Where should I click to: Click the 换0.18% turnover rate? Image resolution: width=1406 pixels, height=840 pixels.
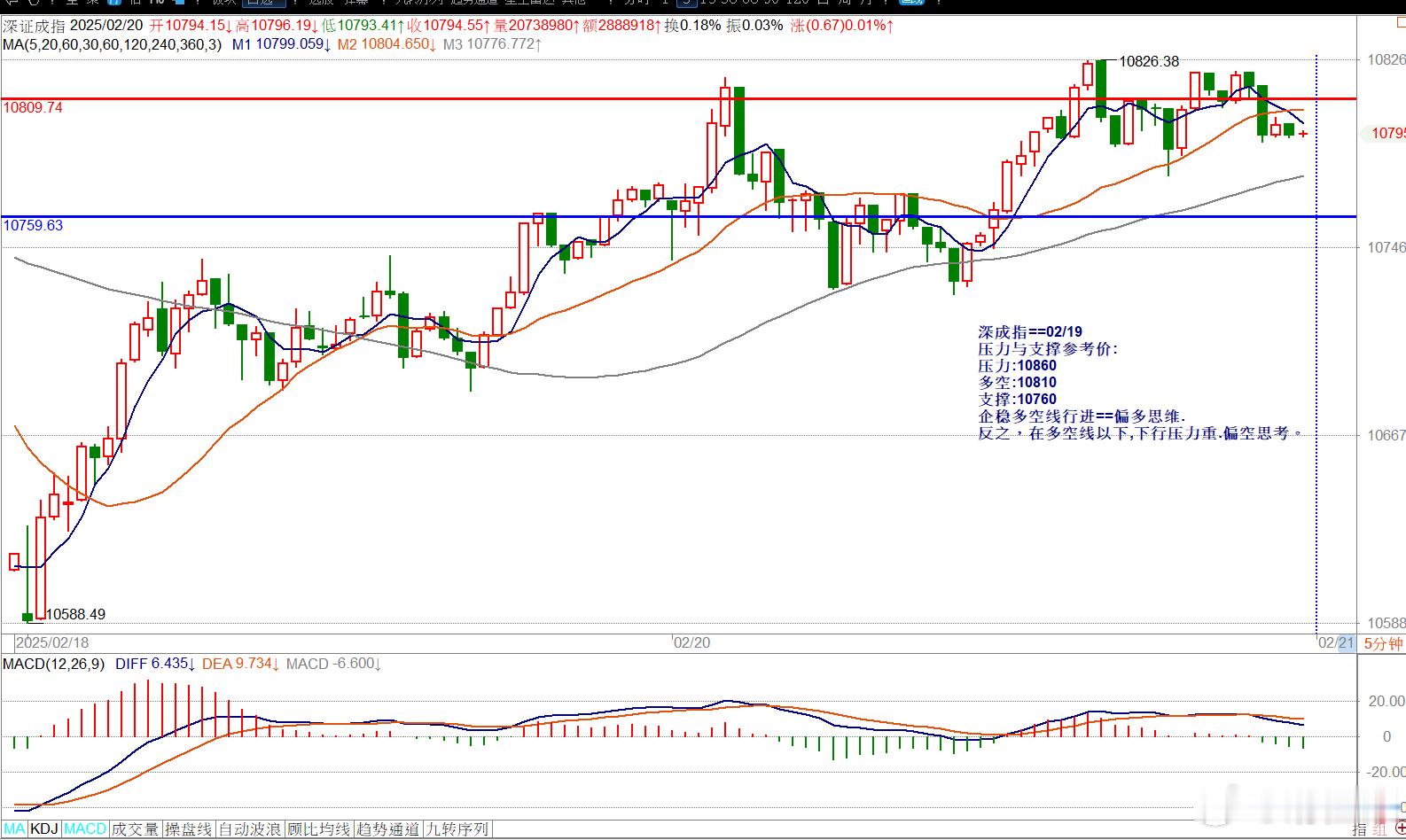click(693, 26)
